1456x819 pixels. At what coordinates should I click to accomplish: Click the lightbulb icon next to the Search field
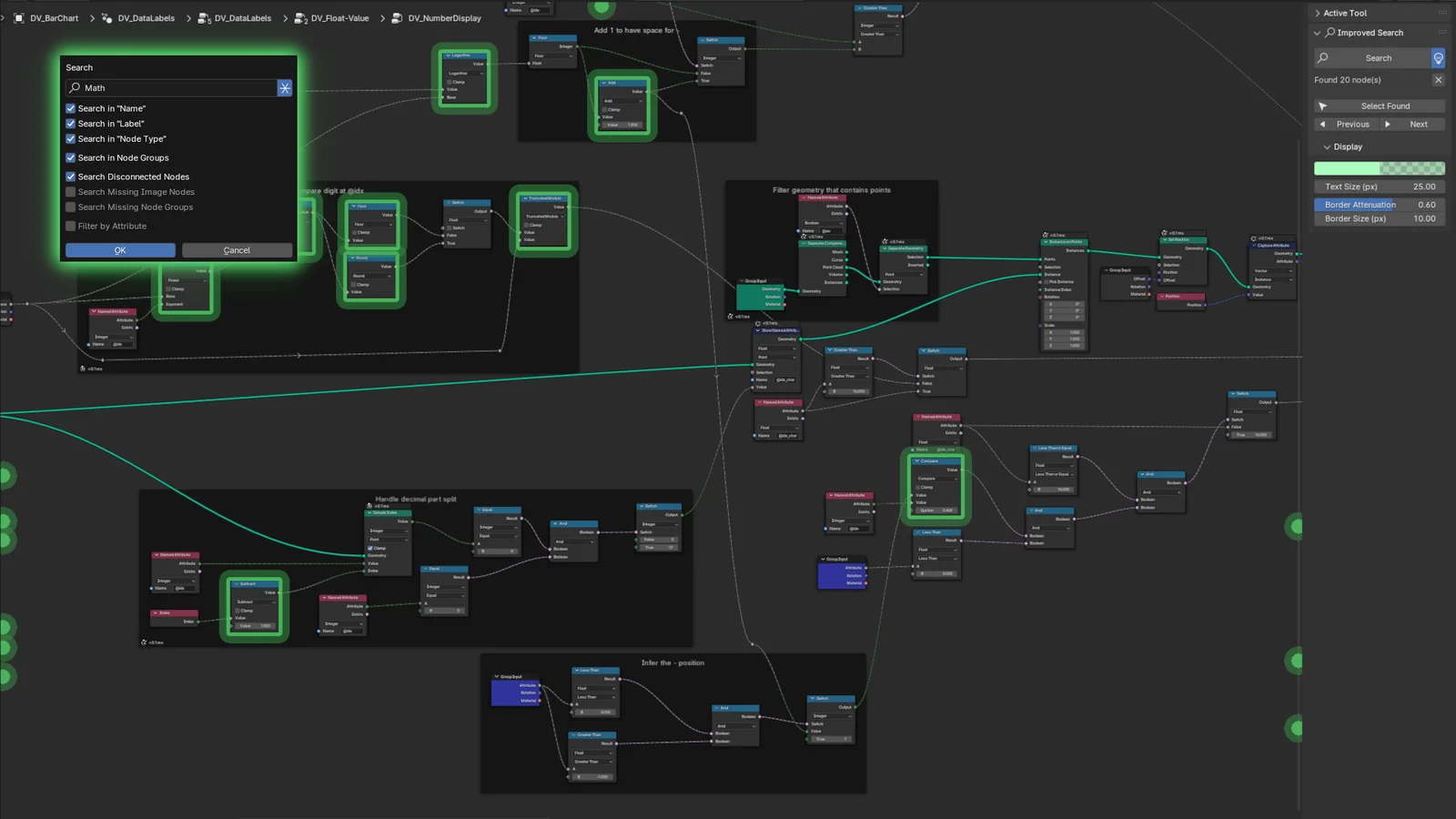[x=1438, y=57]
